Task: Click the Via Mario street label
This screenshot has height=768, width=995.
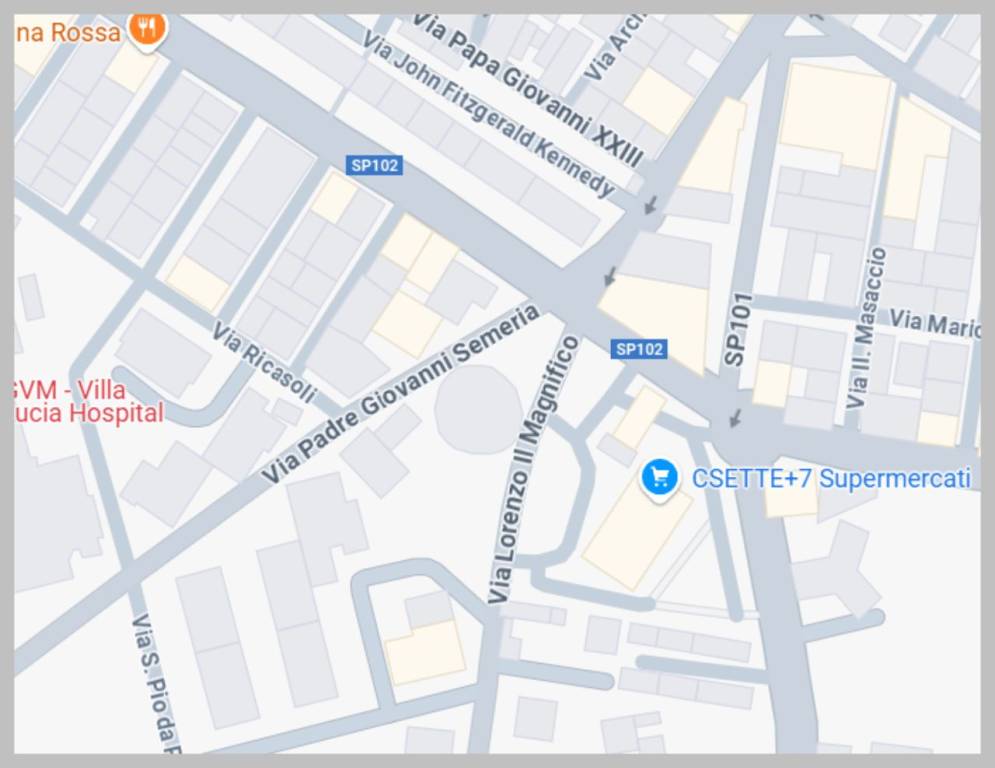Action: [x=935, y=324]
